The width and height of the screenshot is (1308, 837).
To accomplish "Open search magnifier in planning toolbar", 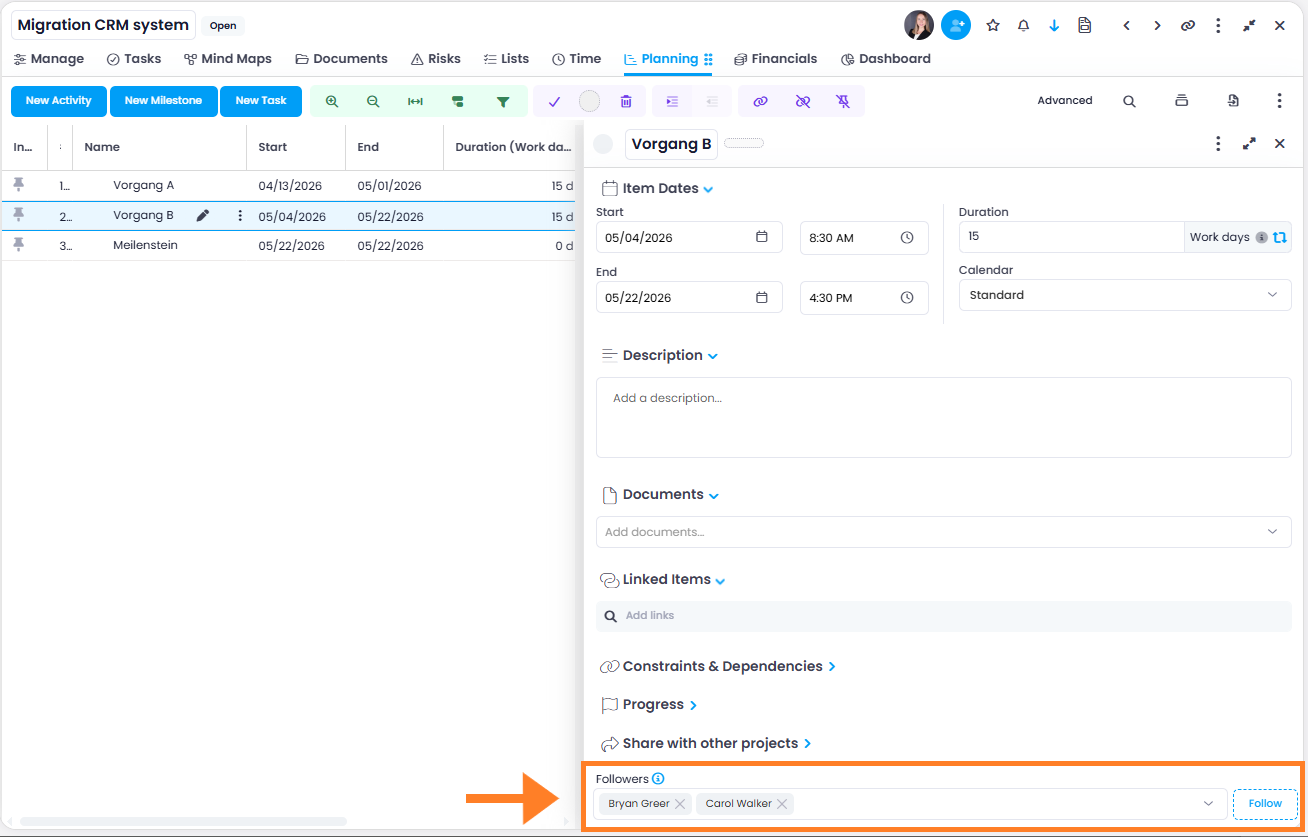I will pos(1129,101).
